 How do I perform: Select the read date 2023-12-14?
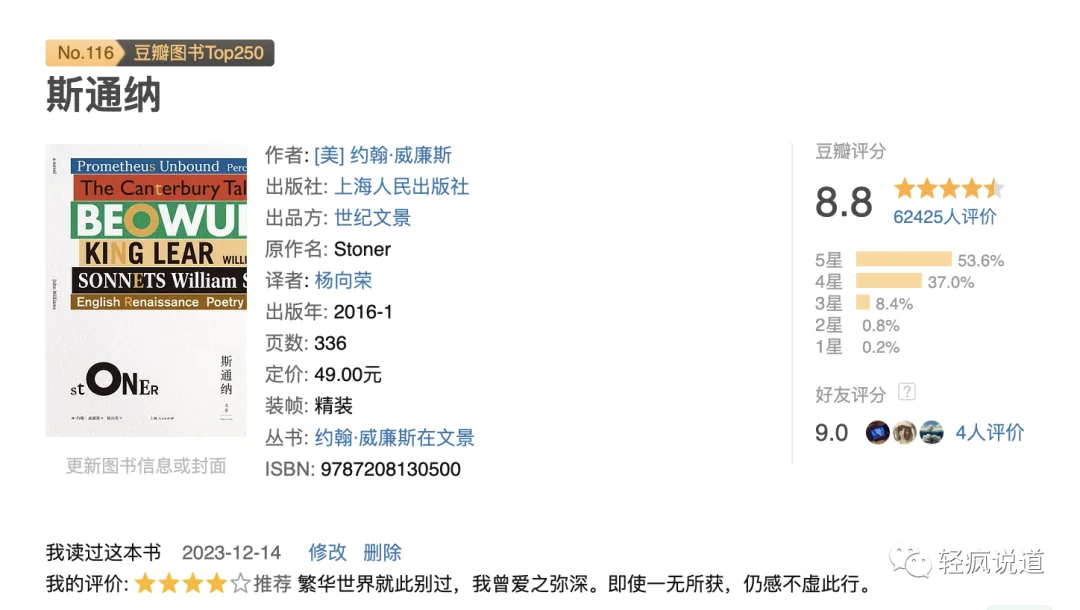[231, 553]
